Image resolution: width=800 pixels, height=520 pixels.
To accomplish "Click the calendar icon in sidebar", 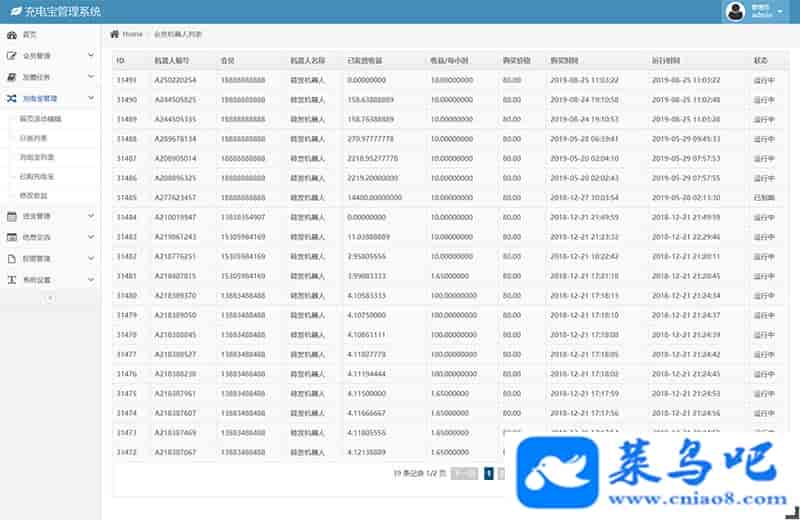I will pos(12,216).
